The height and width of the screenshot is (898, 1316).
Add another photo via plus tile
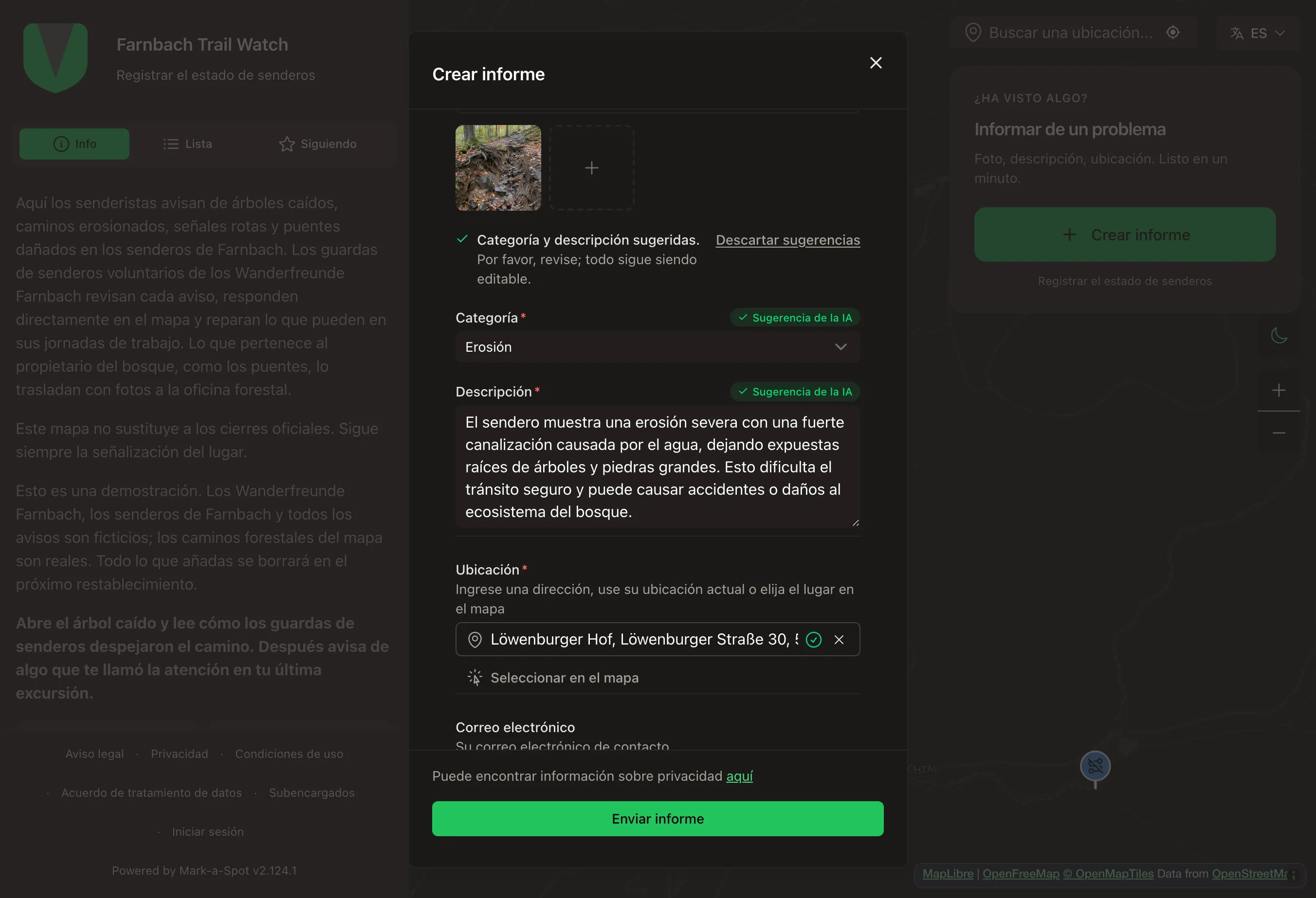tap(591, 168)
